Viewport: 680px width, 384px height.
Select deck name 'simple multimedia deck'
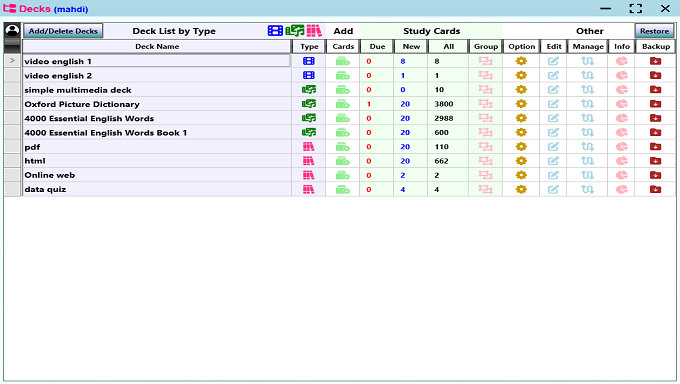[78, 90]
